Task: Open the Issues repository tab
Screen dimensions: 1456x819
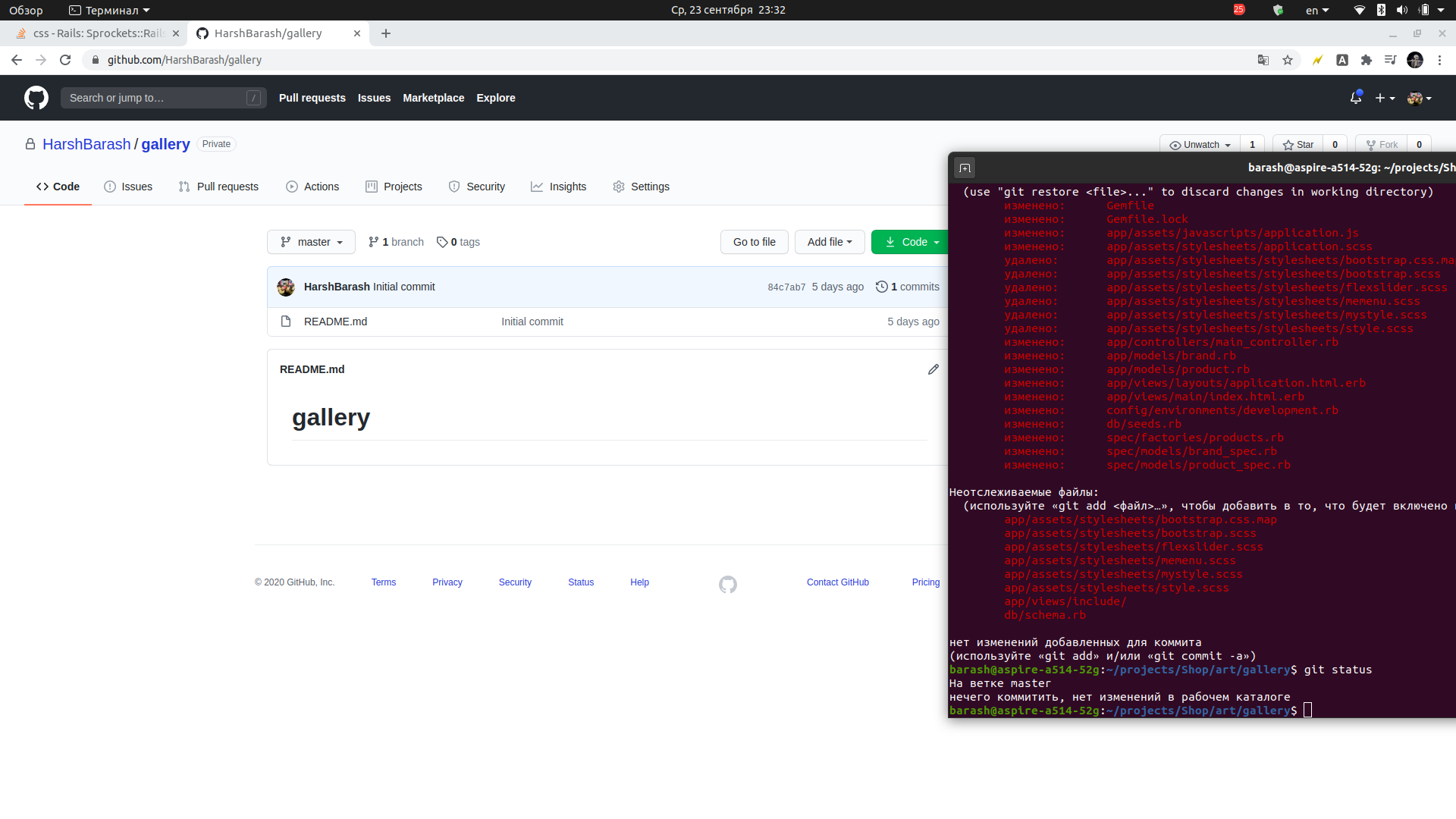Action: 128,187
